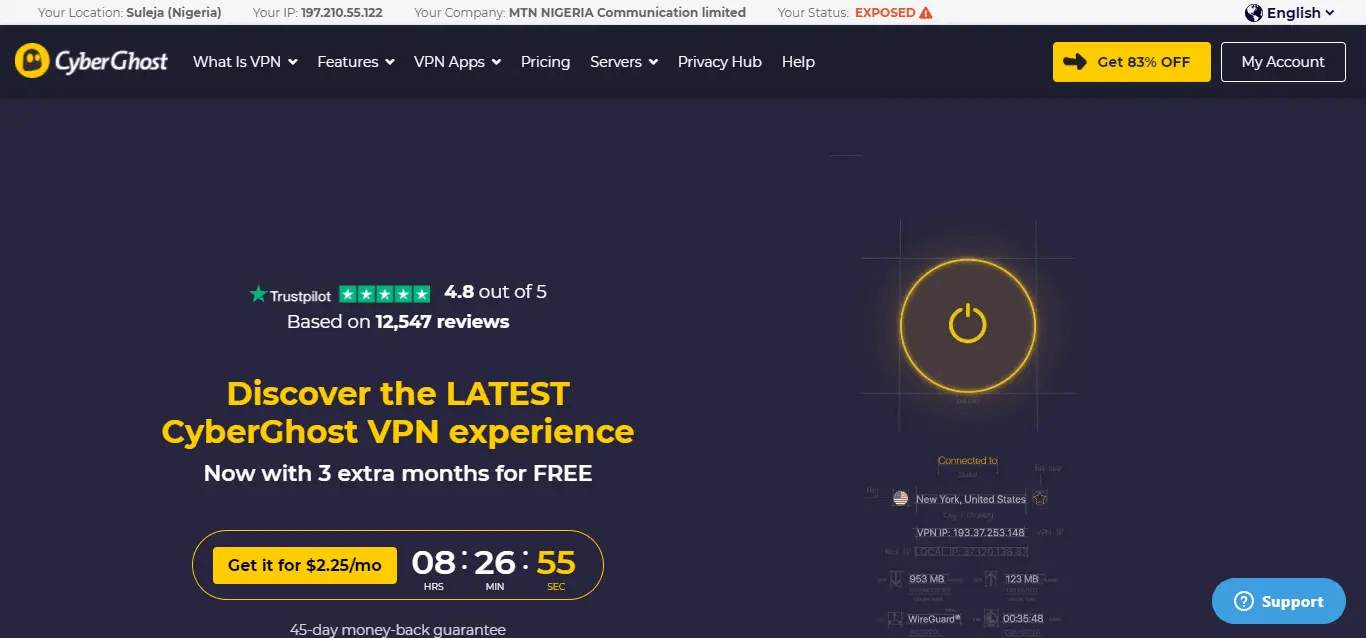Click the EXPOSED warning icon
The width and height of the screenshot is (1366, 638).
(x=926, y=13)
